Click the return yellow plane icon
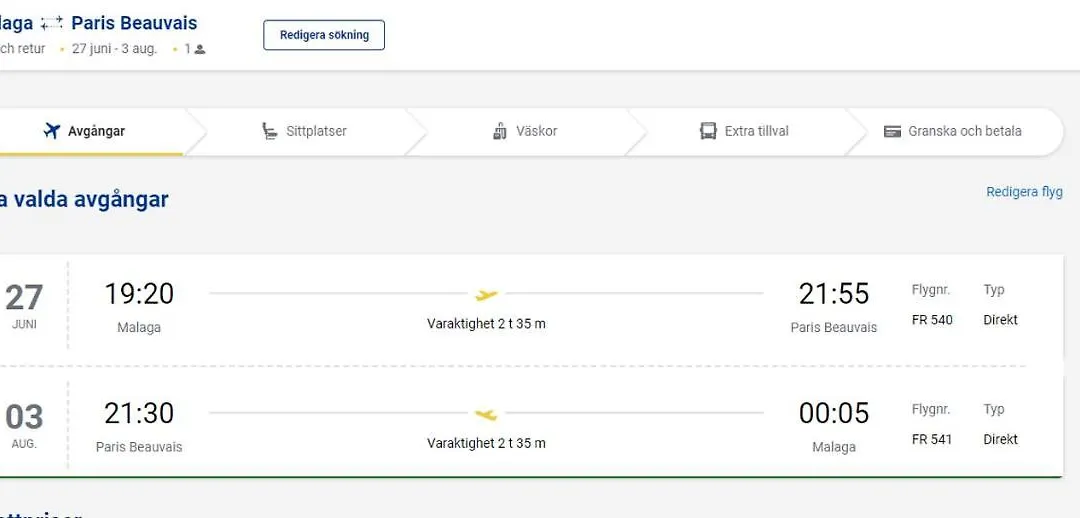 pos(486,413)
